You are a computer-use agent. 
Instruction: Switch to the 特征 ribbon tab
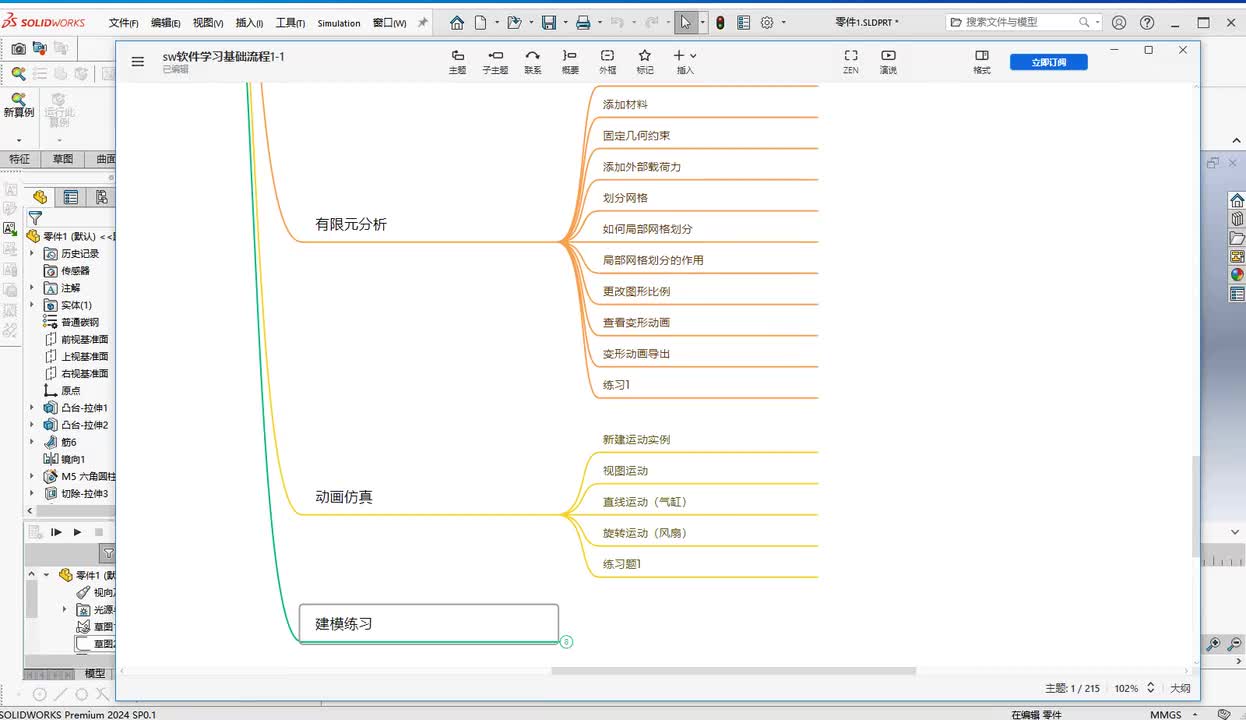[x=20, y=159]
